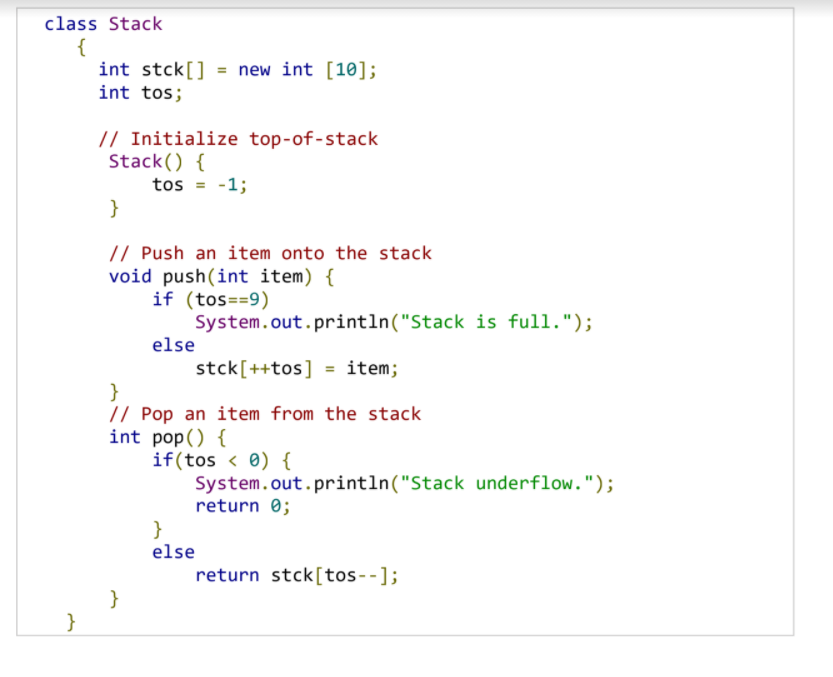Screen dimensions: 833x677
Task: Click the 'if (tos==9)' condition
Action: coord(211,299)
